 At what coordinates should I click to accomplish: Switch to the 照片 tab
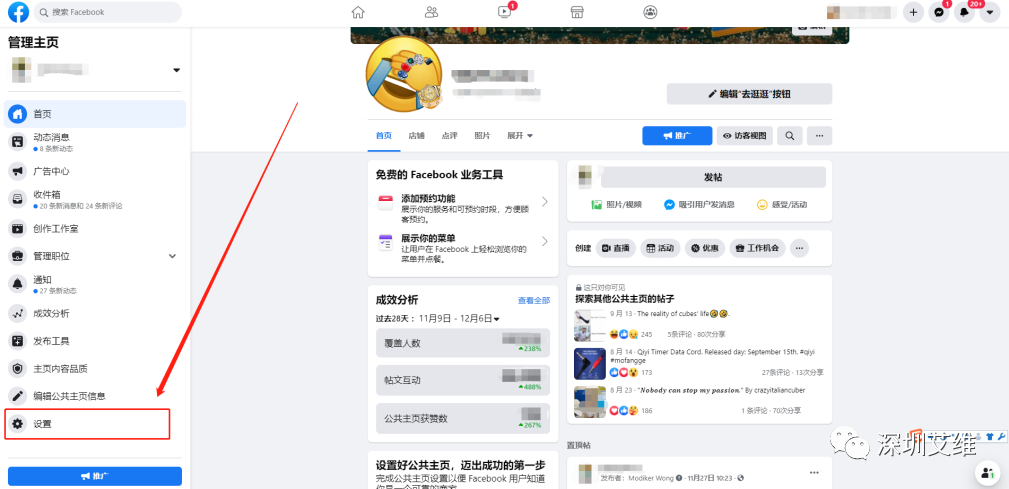(482, 136)
